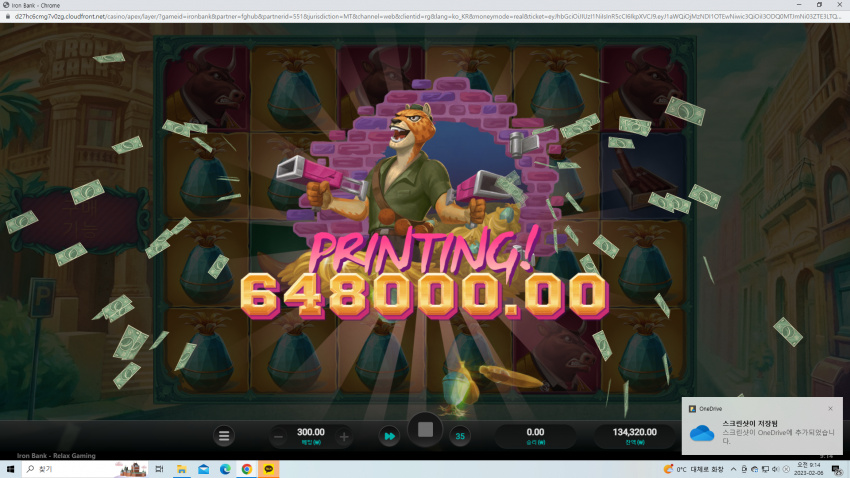This screenshot has height=478, width=850.
Task: Click the 0.00 win display
Action: (535, 432)
